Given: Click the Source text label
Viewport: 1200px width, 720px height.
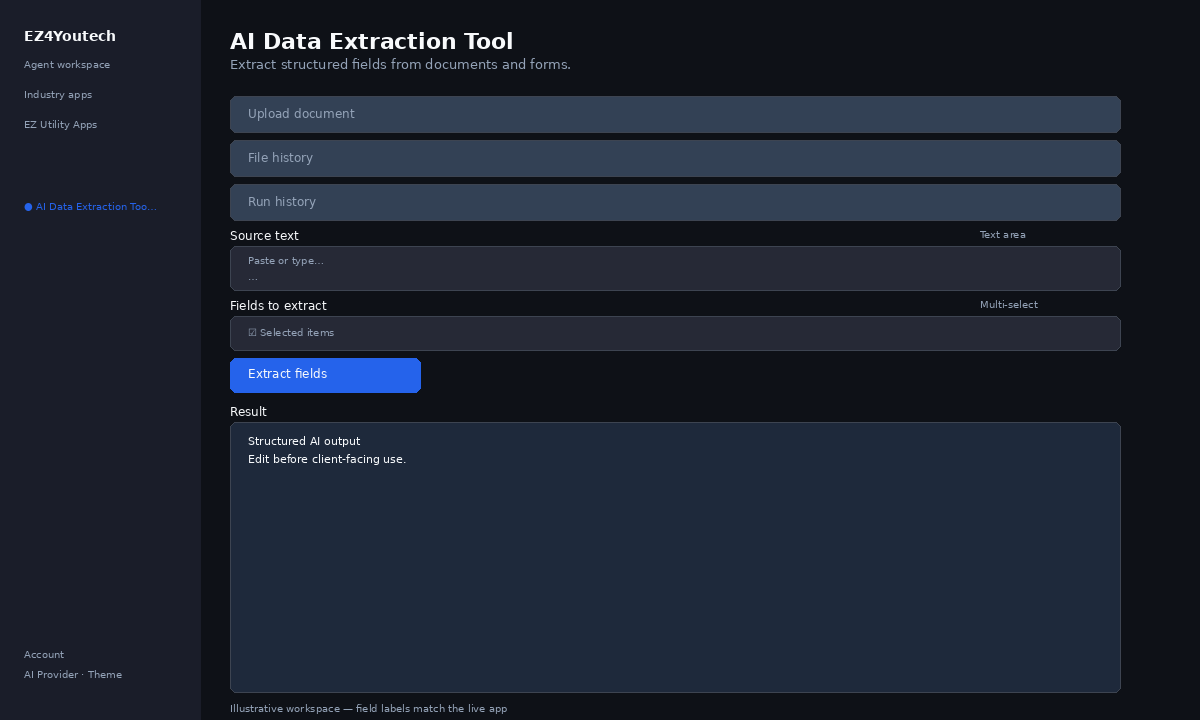Looking at the screenshot, I should 264,236.
